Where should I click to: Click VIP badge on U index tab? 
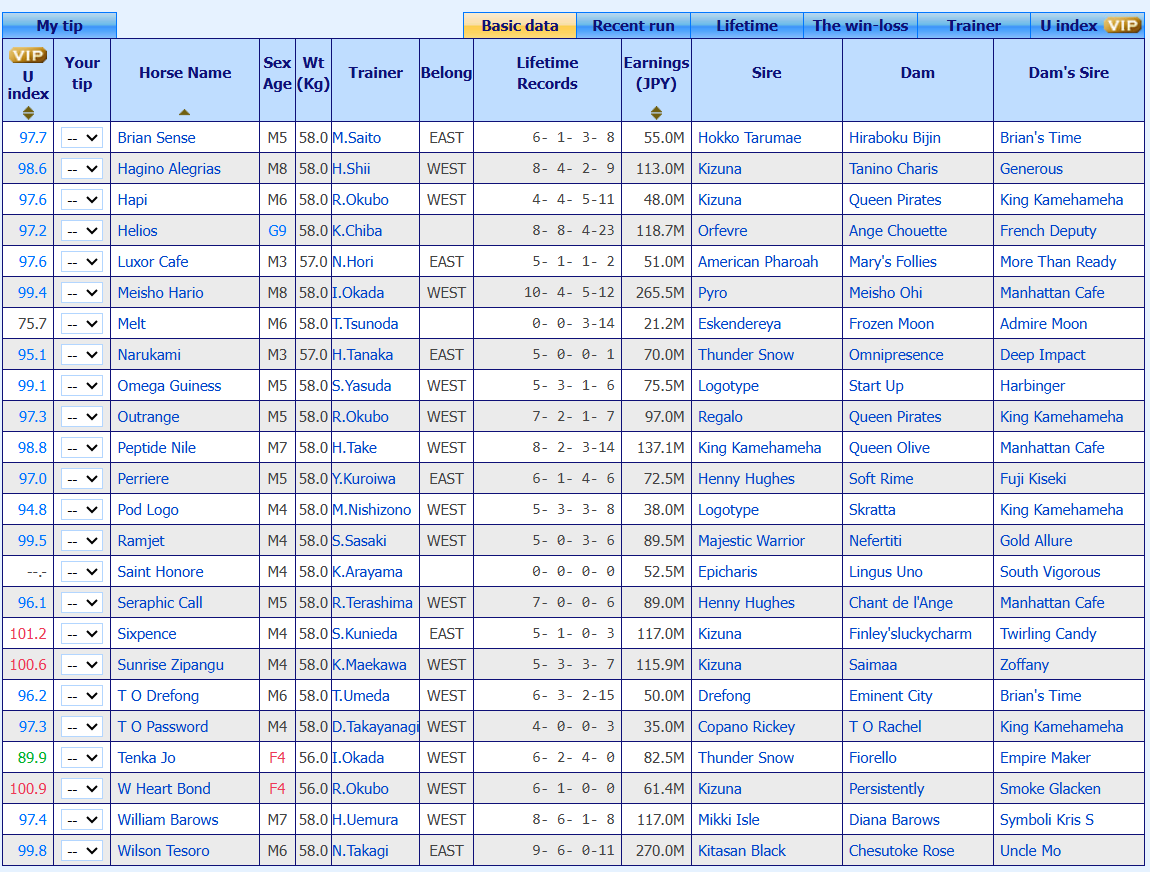click(x=1123, y=26)
